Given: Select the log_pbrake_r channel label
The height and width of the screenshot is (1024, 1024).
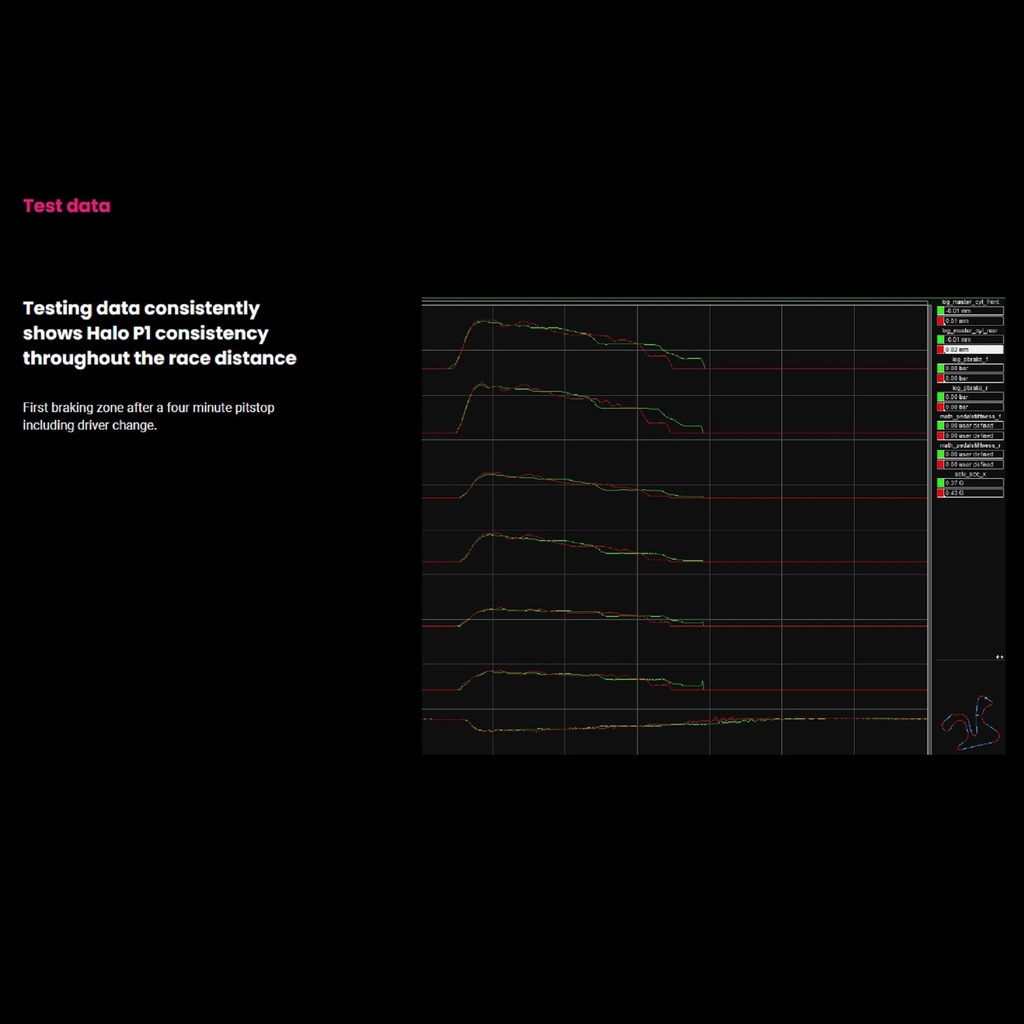Looking at the screenshot, I should click(970, 388).
